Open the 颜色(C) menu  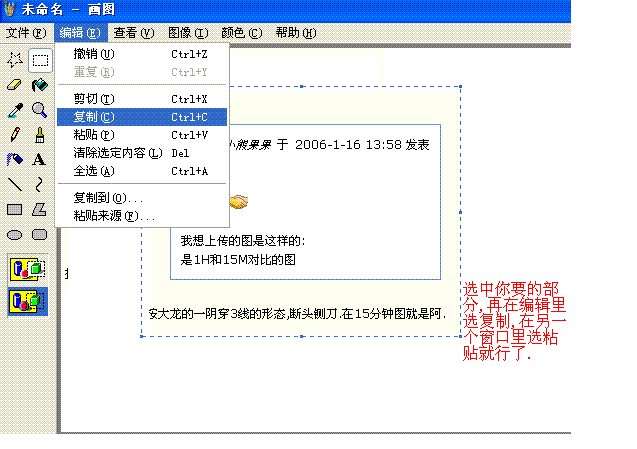coord(242,33)
